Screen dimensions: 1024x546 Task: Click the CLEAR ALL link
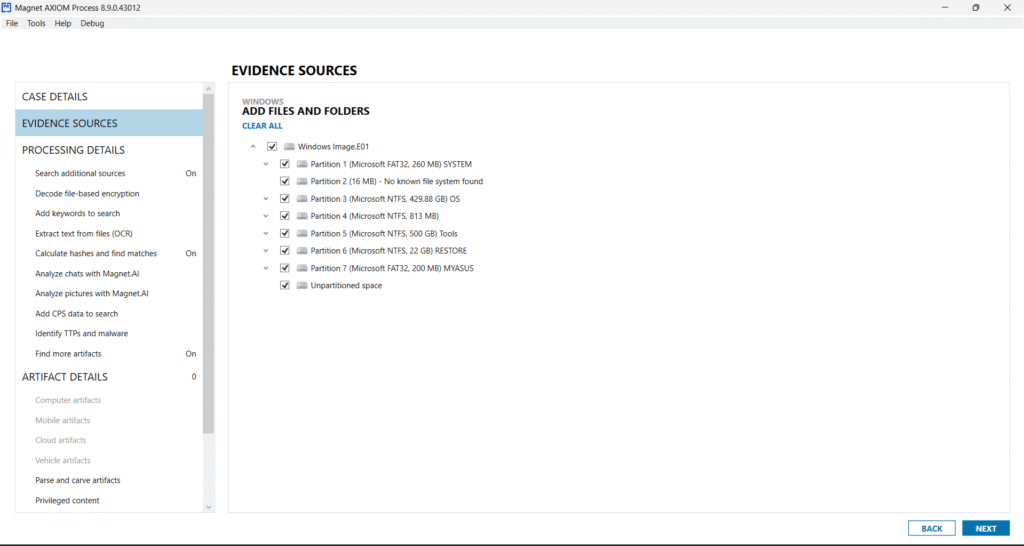tap(262, 126)
